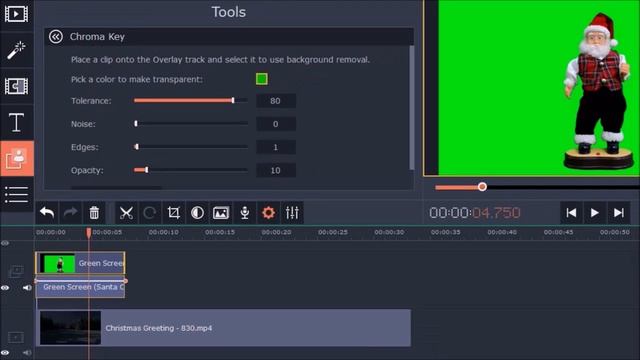
Task: Mute the overlay track speaker icon
Action: 27,288
